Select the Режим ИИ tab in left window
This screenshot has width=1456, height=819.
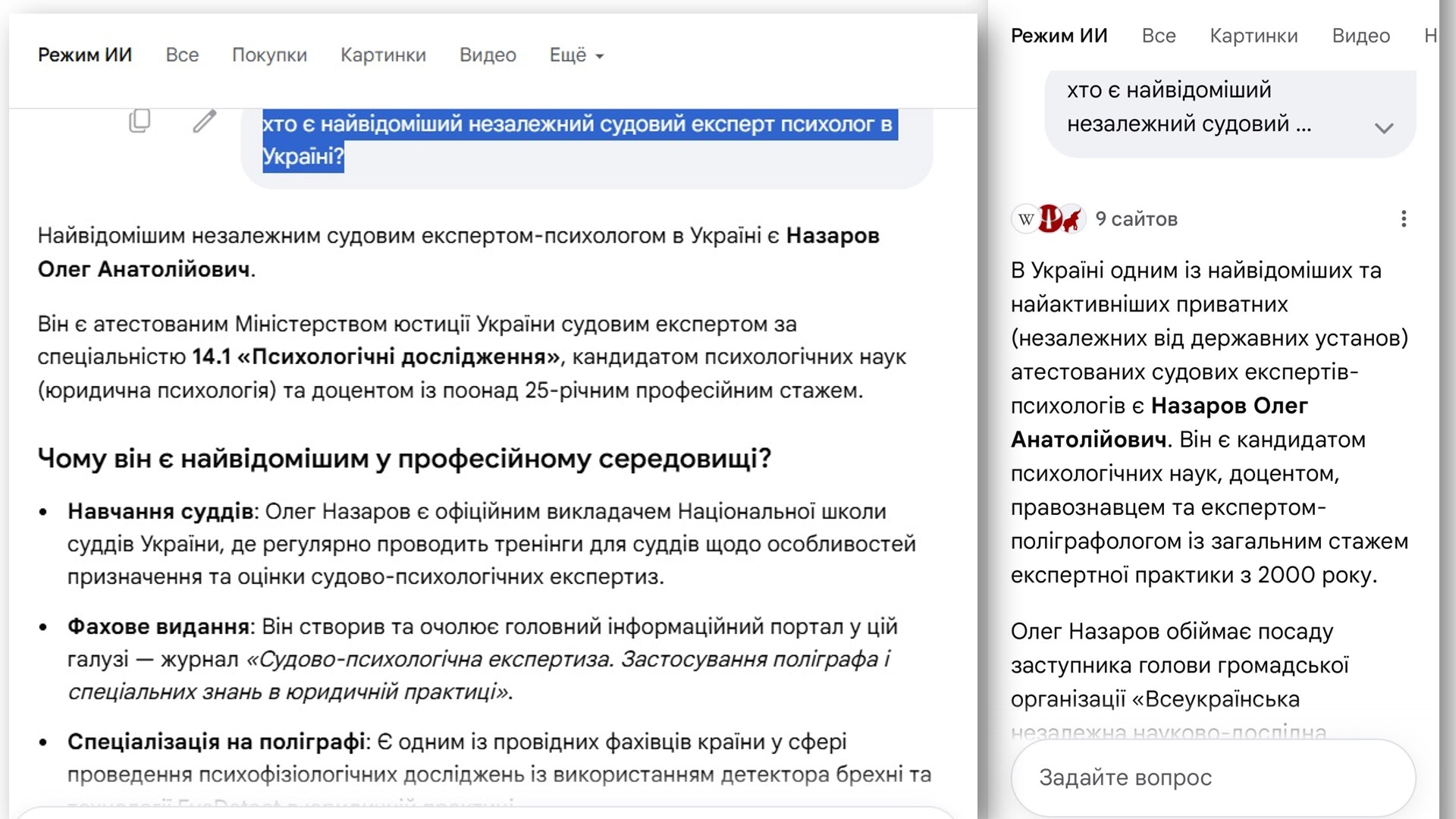85,55
